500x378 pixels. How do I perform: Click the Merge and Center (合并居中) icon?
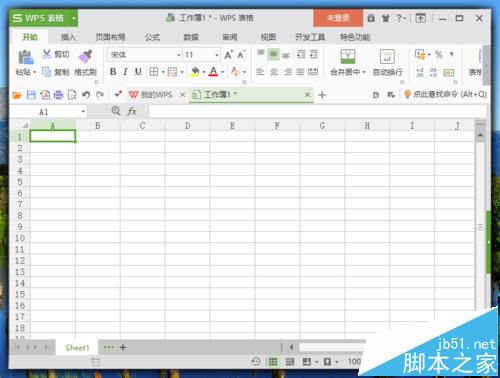click(x=348, y=56)
